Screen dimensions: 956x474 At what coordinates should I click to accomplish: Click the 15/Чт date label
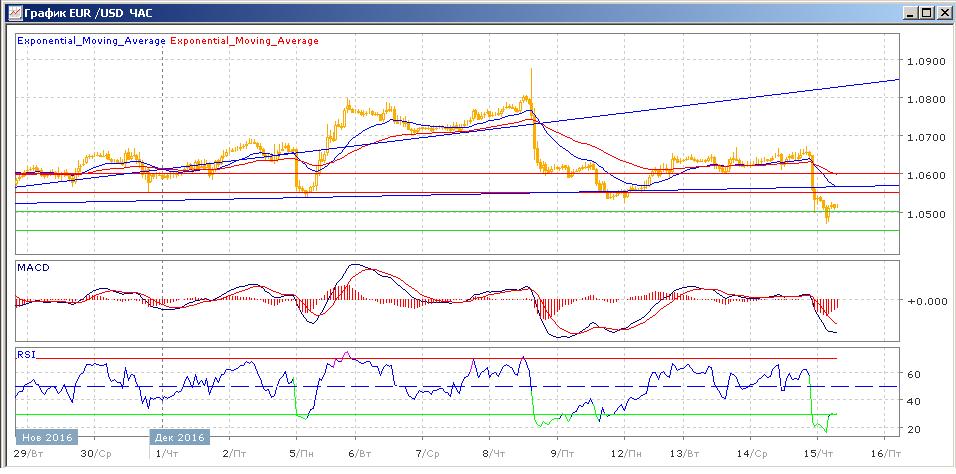tap(819, 454)
